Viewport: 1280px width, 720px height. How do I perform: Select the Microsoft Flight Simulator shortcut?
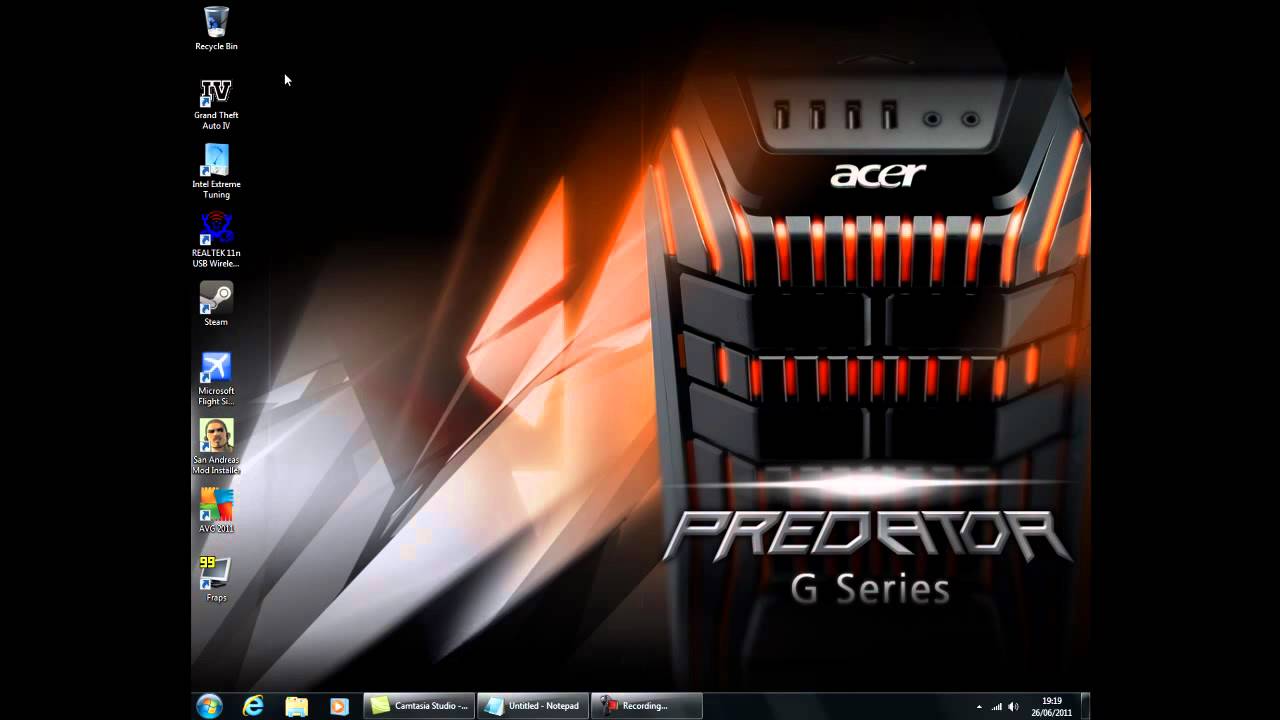point(216,378)
